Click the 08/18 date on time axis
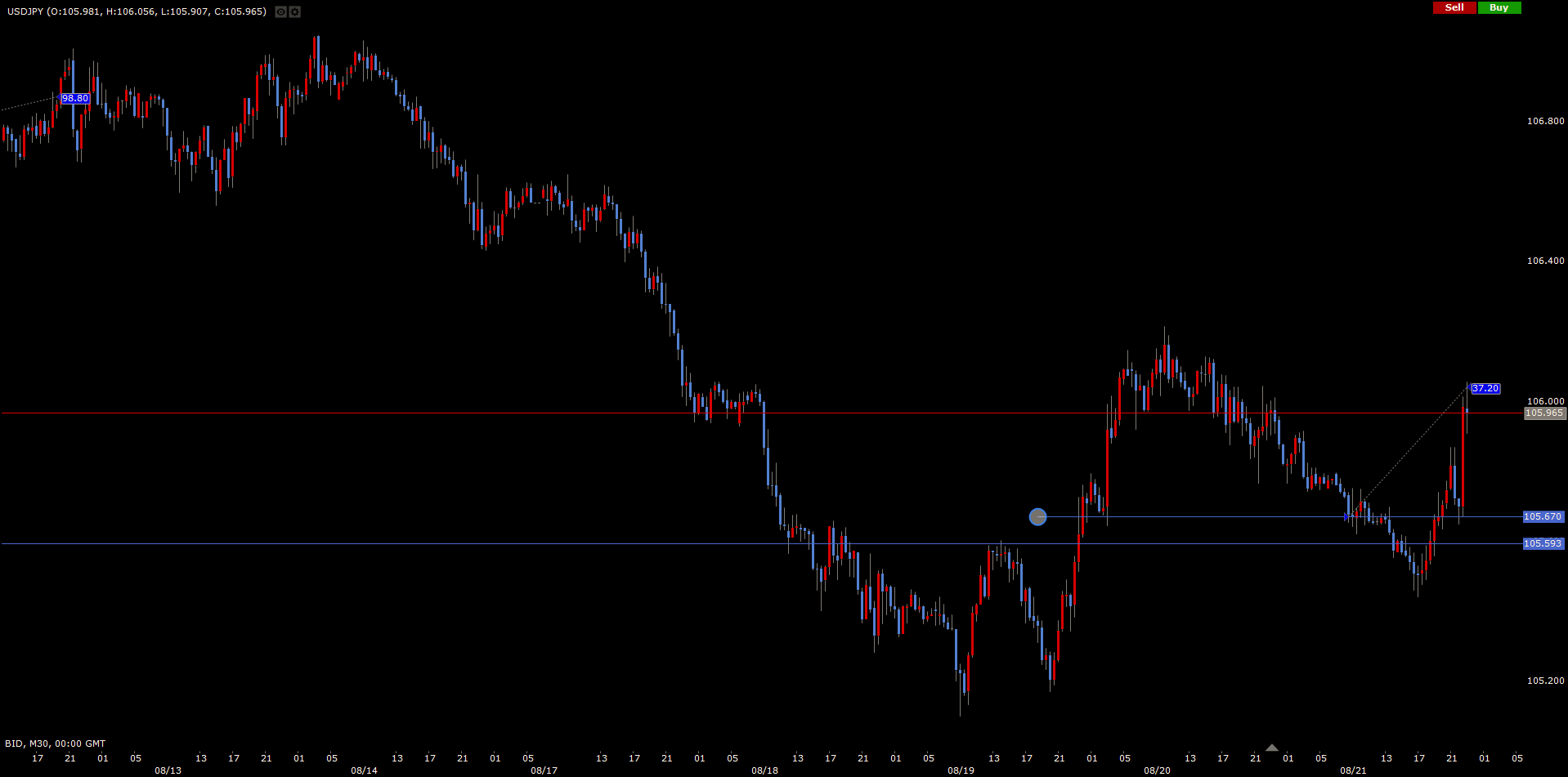Viewport: 1568px width, 777px height. [x=764, y=770]
